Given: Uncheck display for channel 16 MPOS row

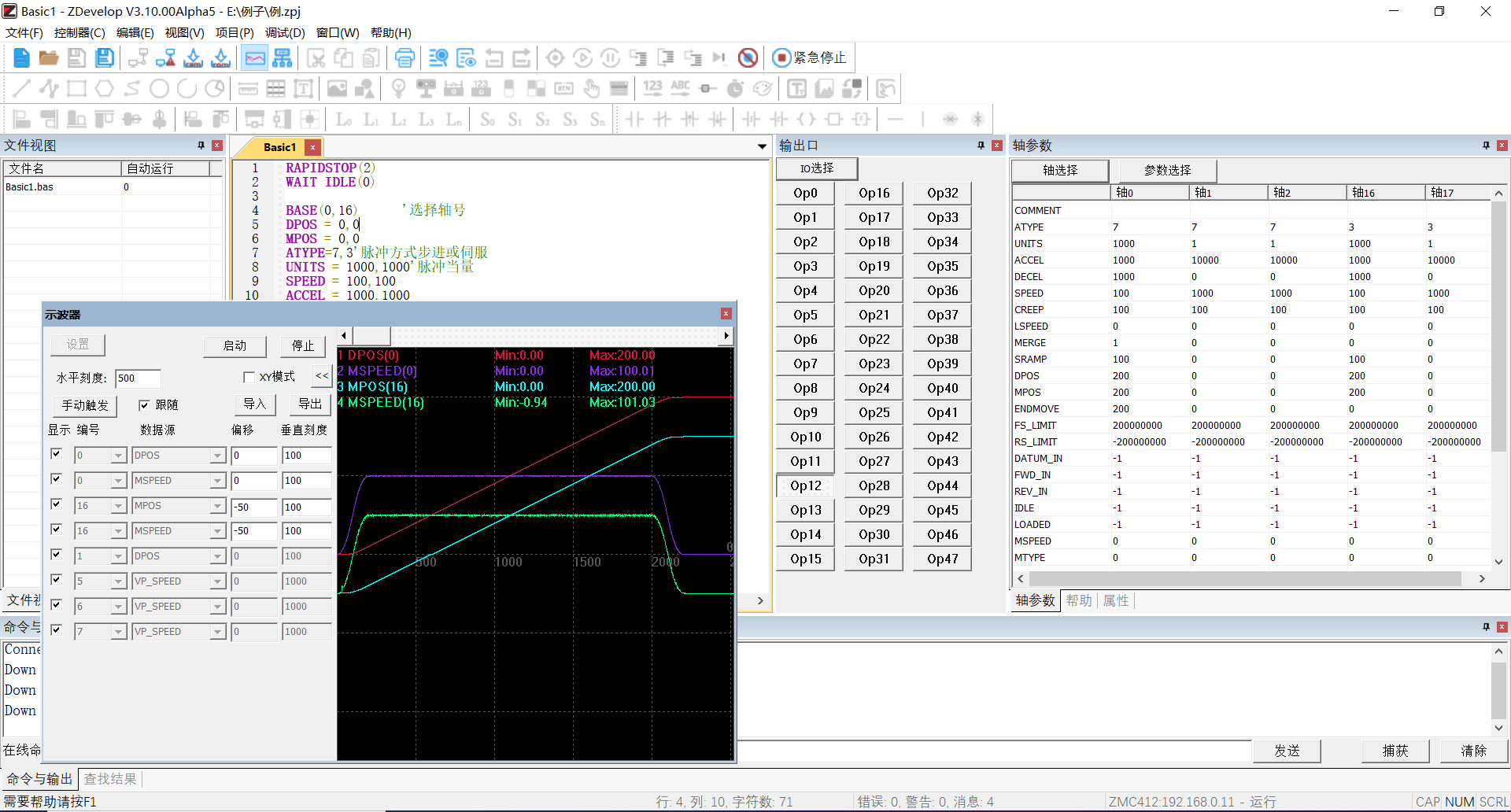Looking at the screenshot, I should point(56,504).
